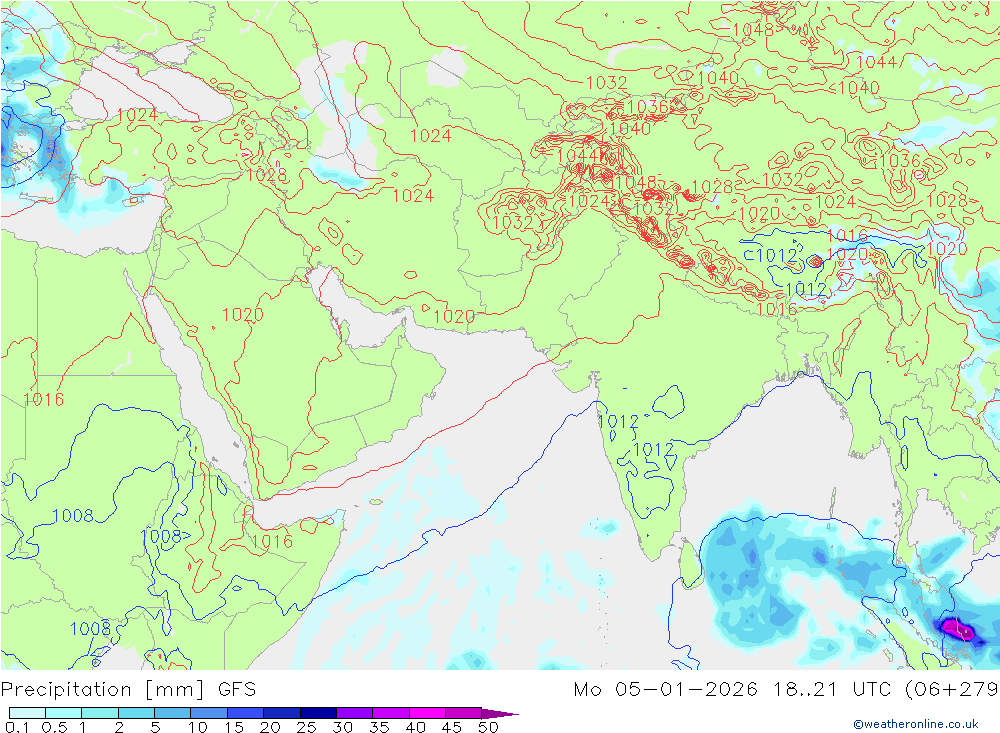This screenshot has width=1000, height=733.
Task: Pick the magenta swatch between 40 and 45
Action: click(x=427, y=713)
